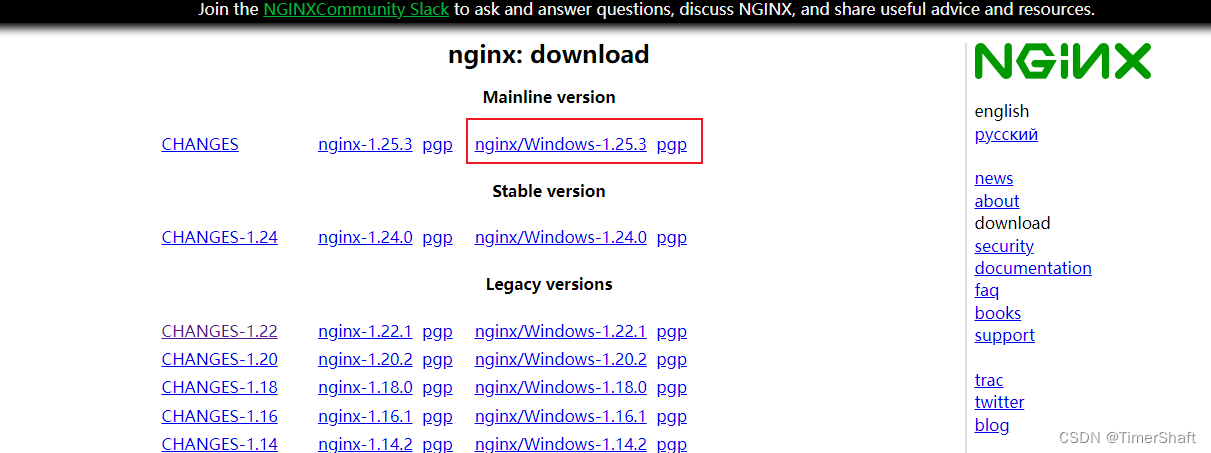The width and height of the screenshot is (1211, 453).
Task: Download nginx-1.25.3 source link
Action: click(x=365, y=144)
